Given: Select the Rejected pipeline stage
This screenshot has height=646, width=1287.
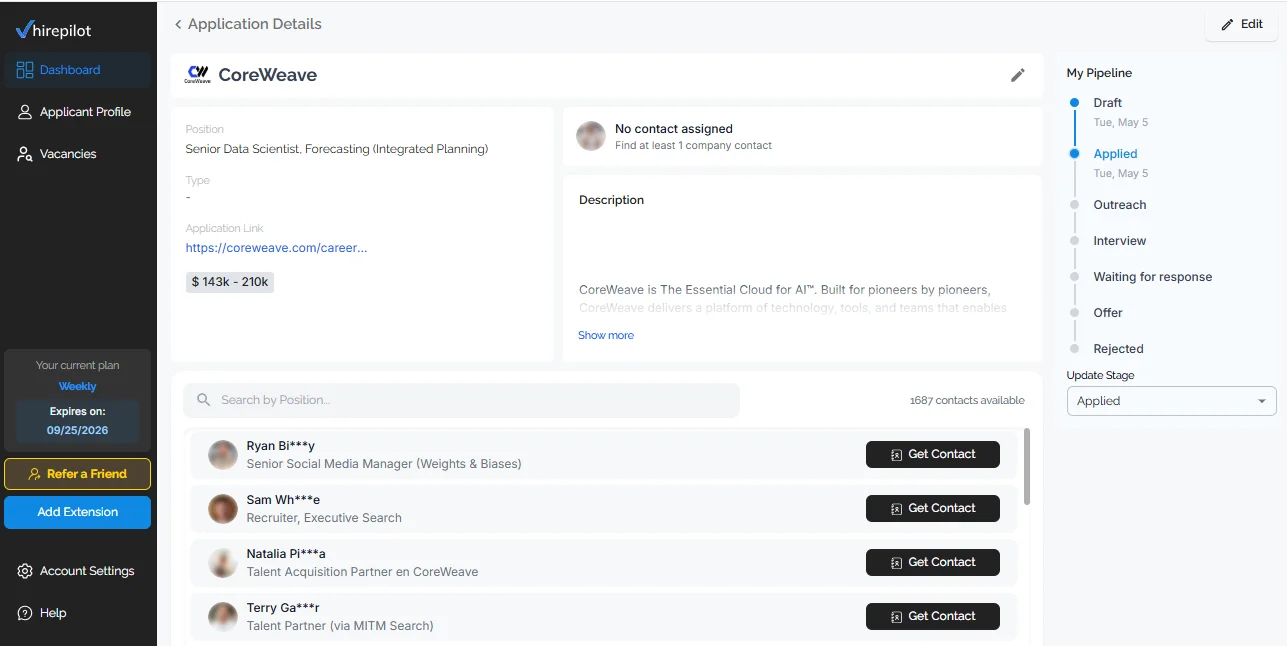Looking at the screenshot, I should pyautogui.click(x=1118, y=349).
